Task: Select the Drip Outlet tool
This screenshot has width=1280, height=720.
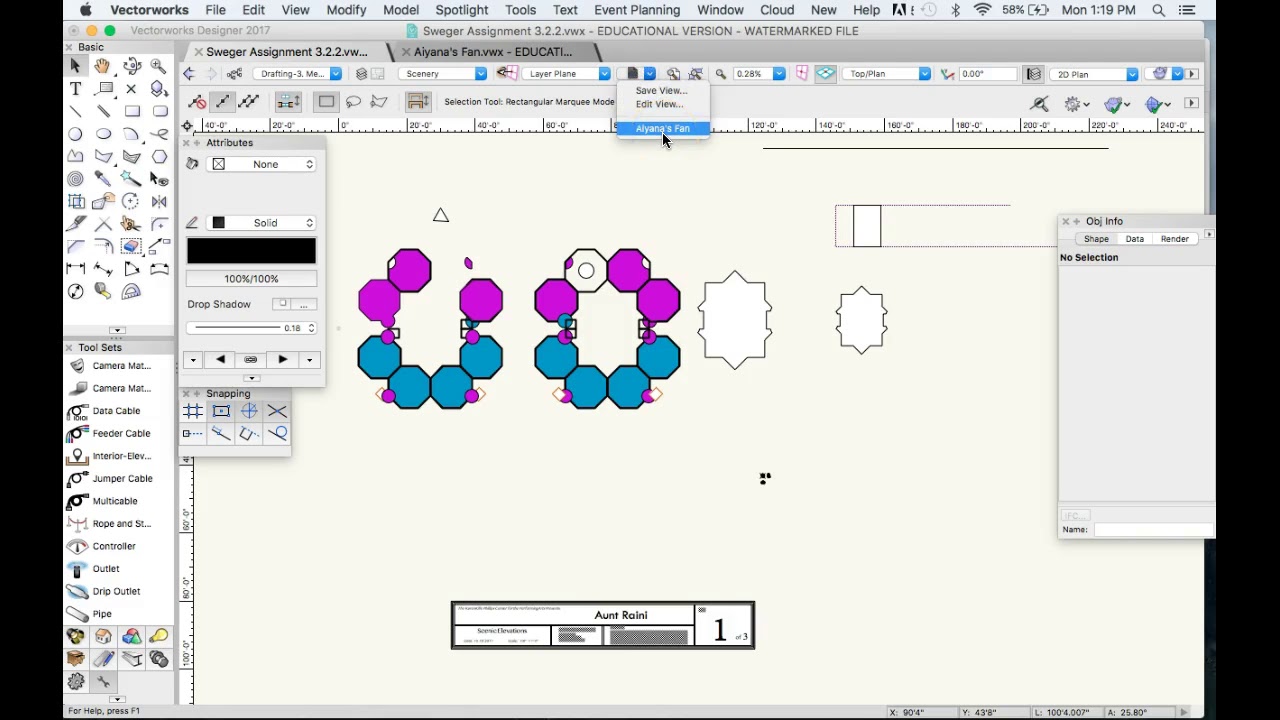Action: coord(116,591)
